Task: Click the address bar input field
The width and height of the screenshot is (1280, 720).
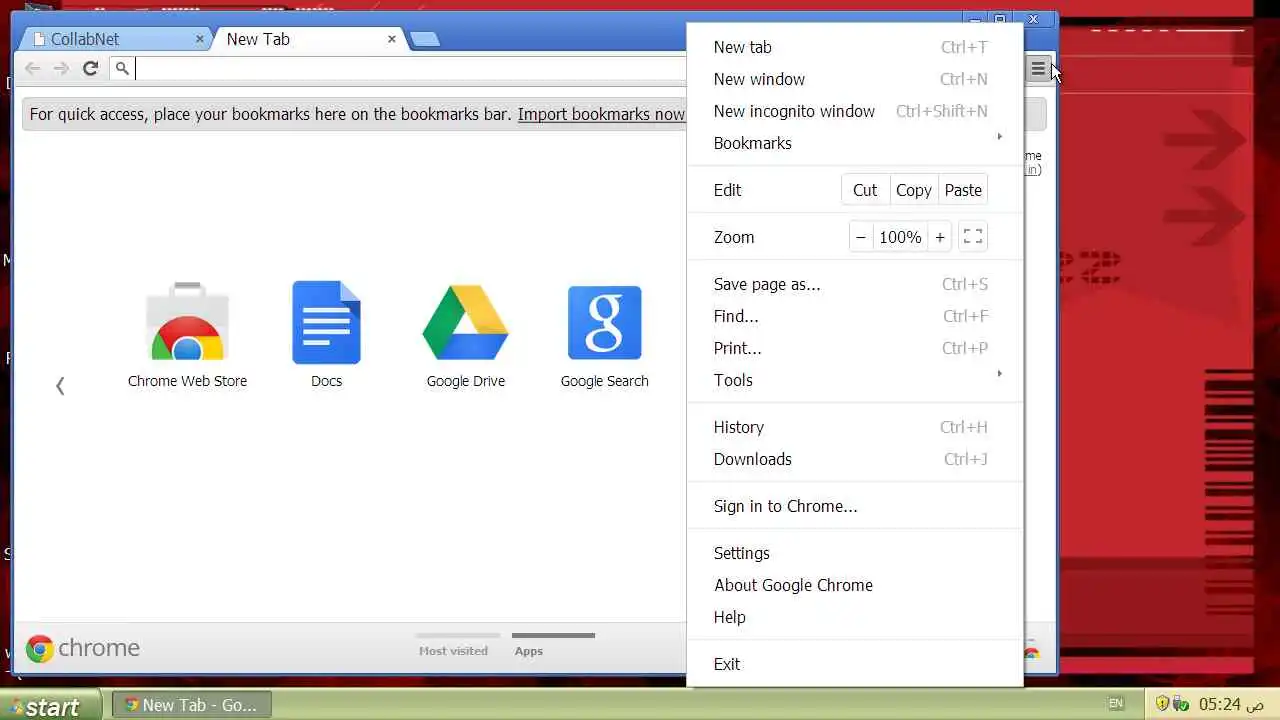Action: 410,68
